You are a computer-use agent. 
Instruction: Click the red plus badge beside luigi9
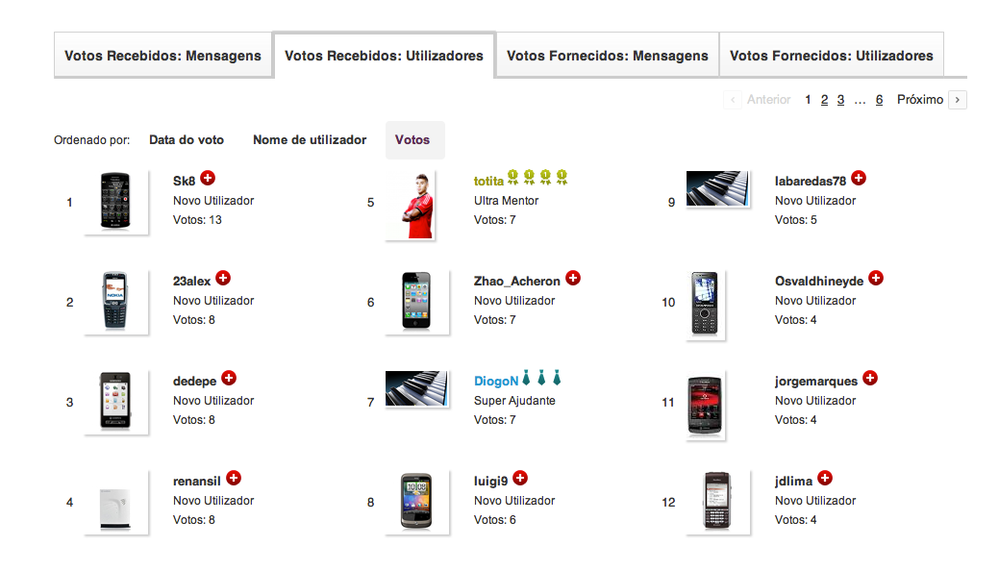coord(520,478)
